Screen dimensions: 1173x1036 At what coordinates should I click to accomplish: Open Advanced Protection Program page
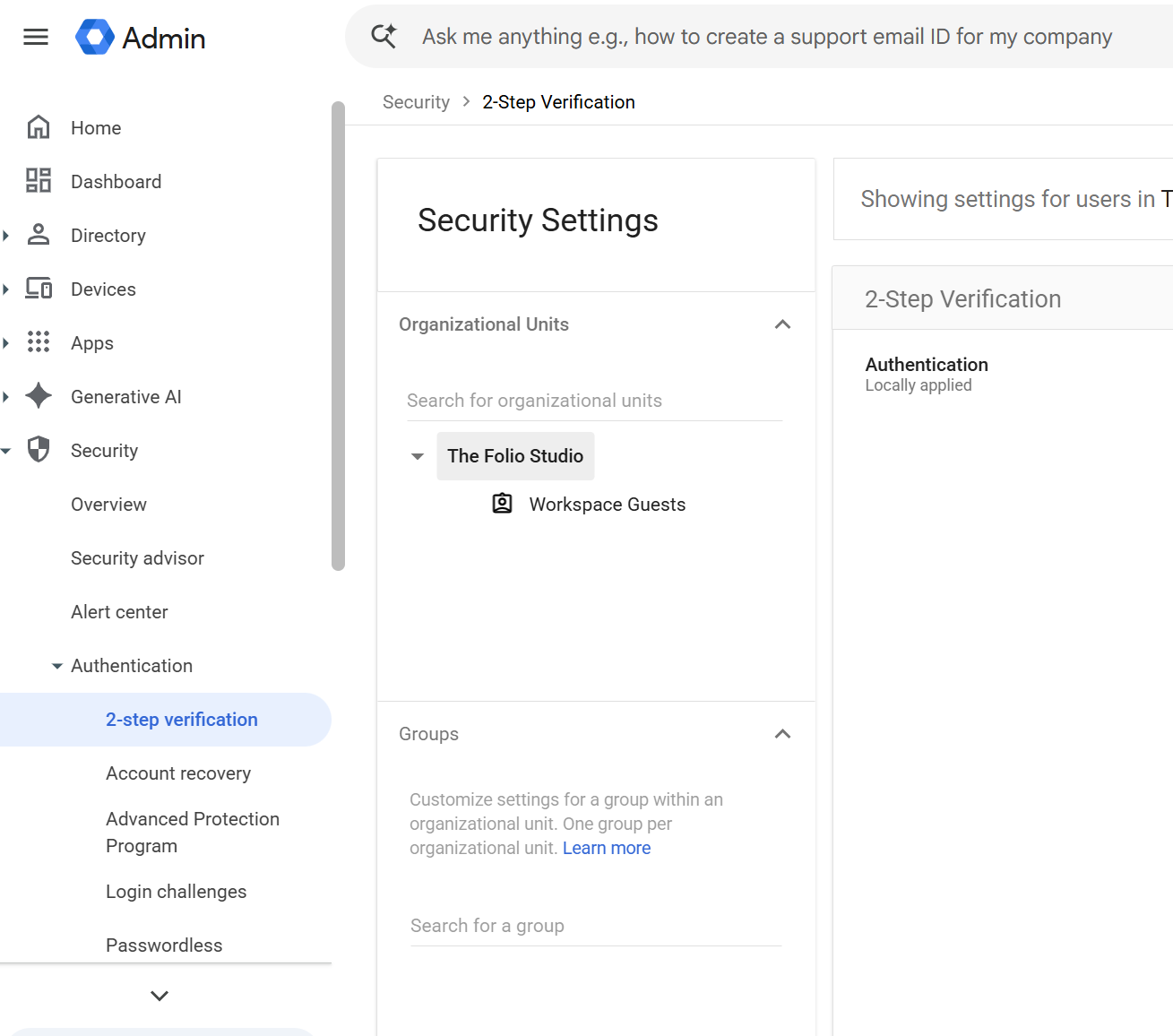coord(193,833)
